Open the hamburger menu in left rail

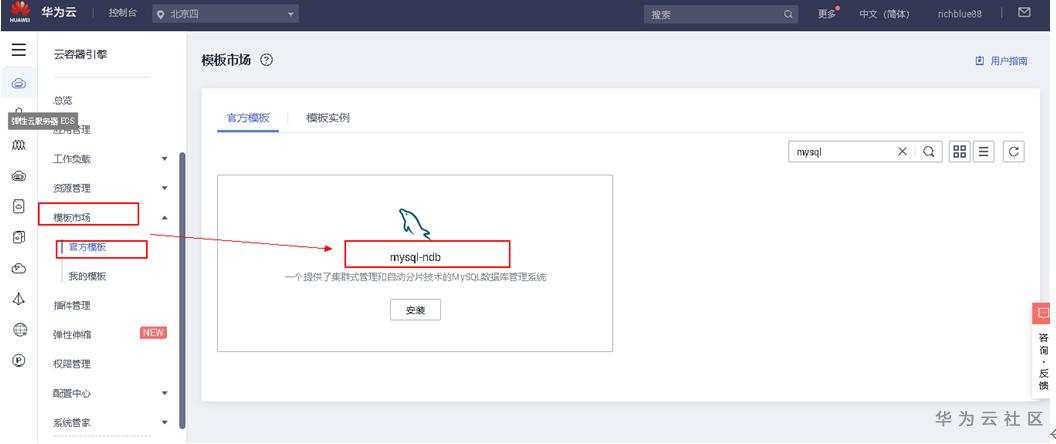point(19,50)
